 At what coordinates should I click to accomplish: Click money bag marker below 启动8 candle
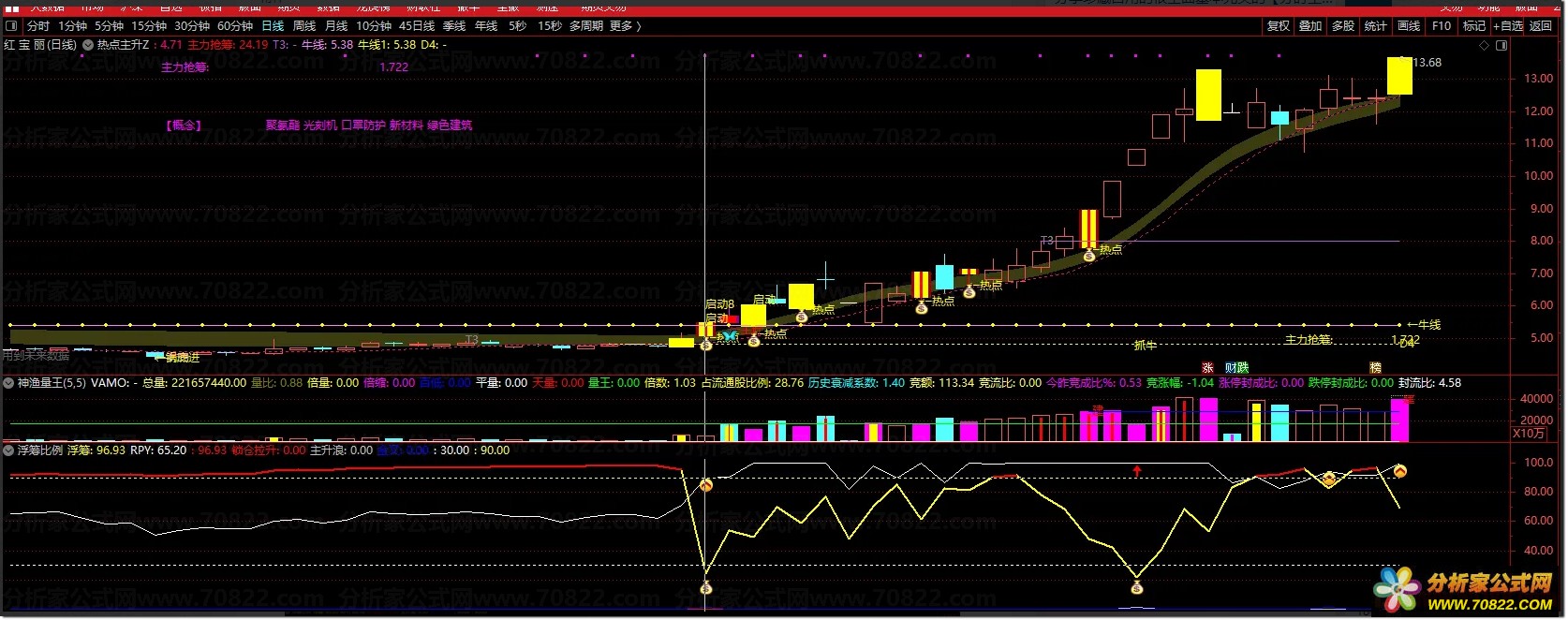click(x=706, y=346)
